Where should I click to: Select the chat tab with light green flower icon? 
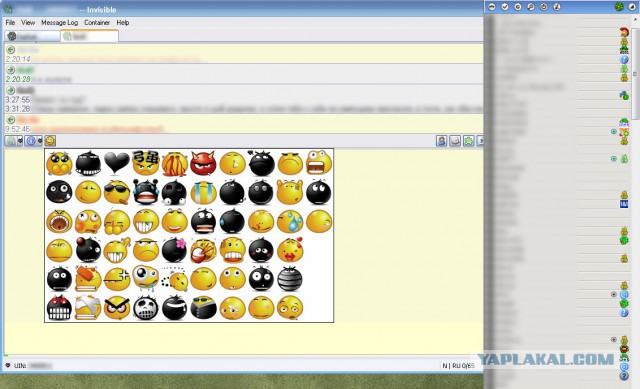[89, 36]
